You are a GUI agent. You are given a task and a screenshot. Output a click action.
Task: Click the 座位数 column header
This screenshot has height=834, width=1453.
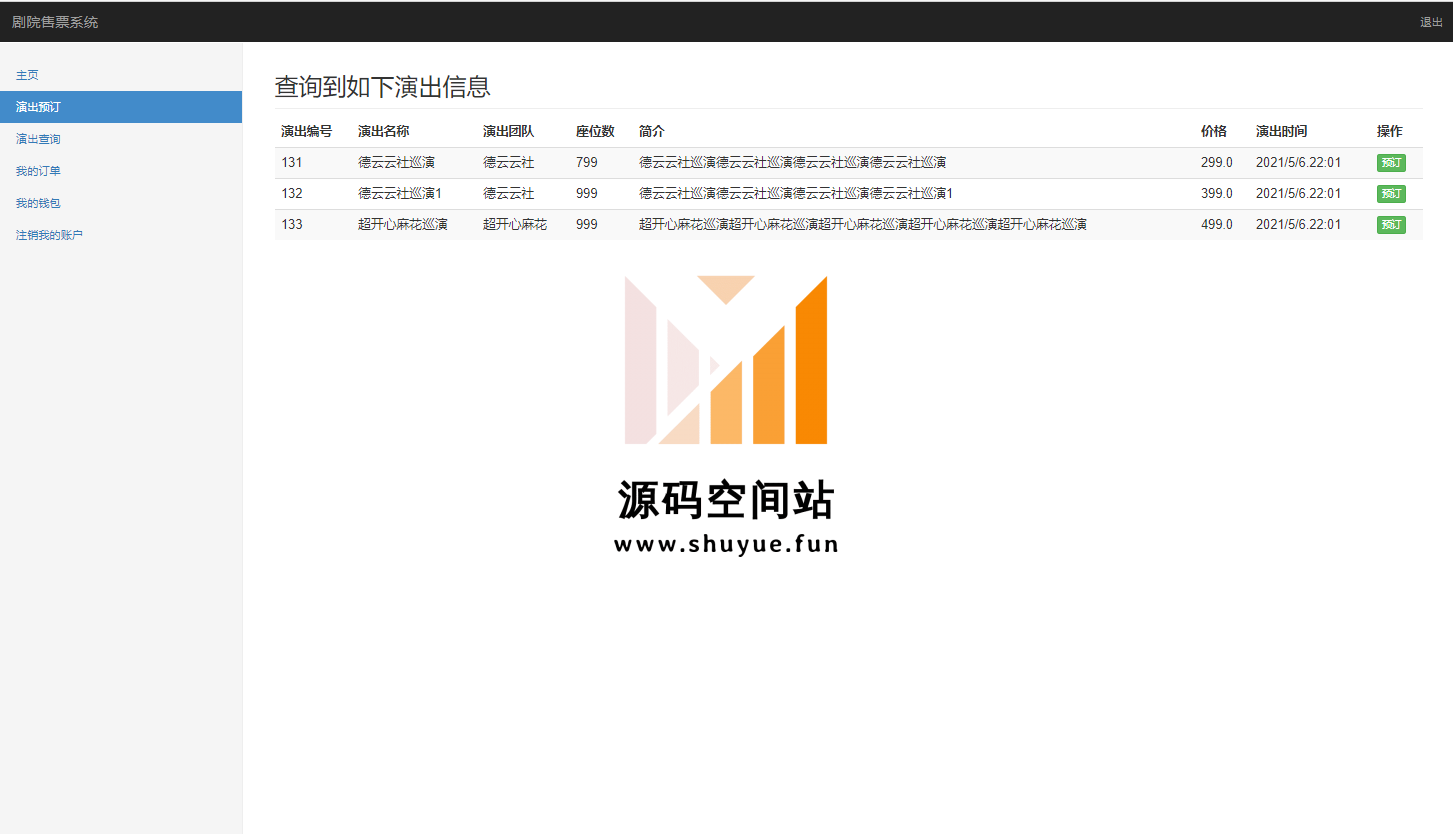595,131
